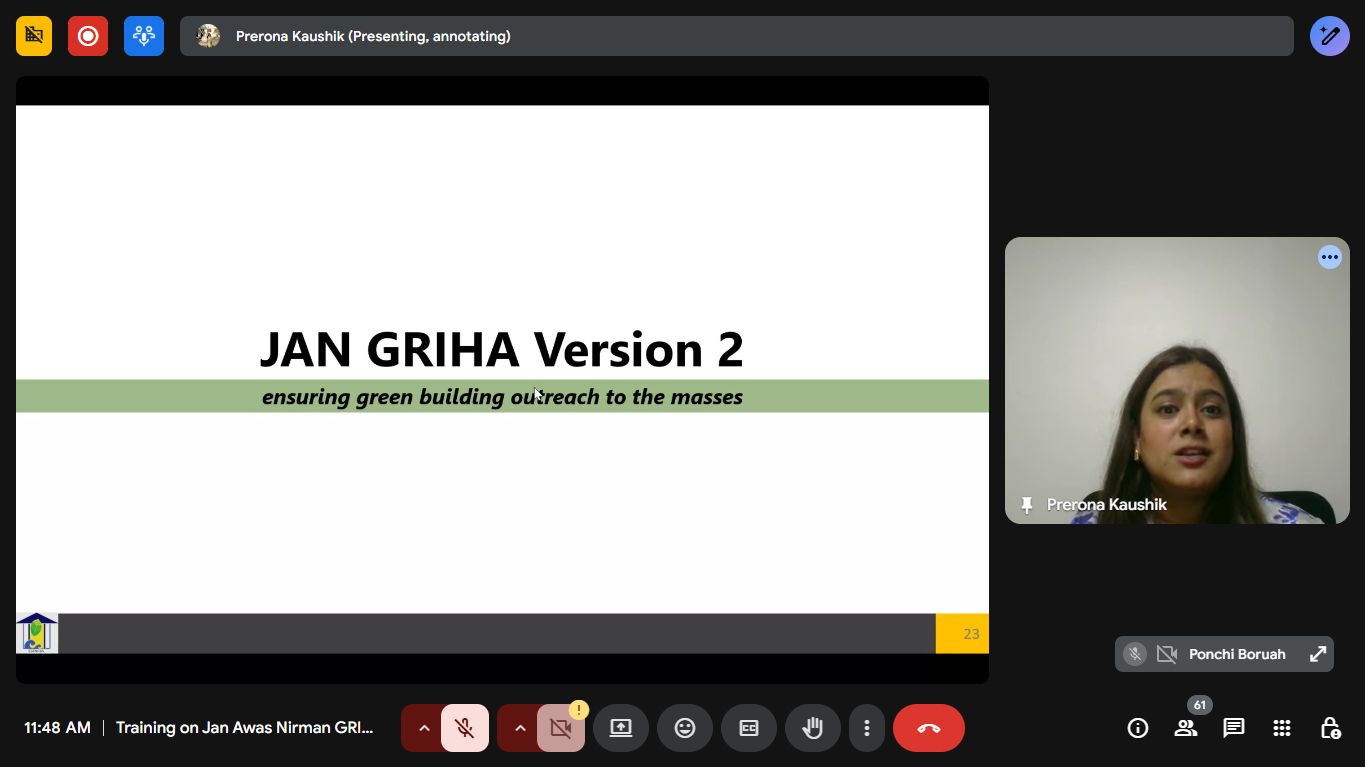The width and height of the screenshot is (1365, 767).
Task: Turn on captions with the CC button
Action: point(749,728)
